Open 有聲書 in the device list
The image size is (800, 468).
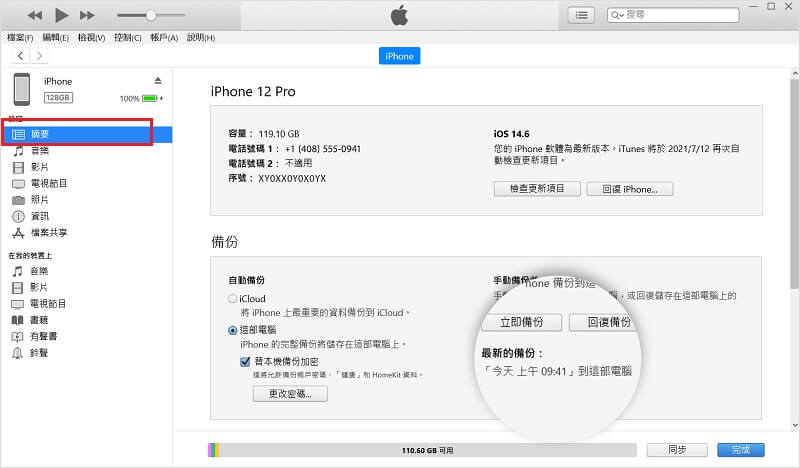tap(44, 336)
